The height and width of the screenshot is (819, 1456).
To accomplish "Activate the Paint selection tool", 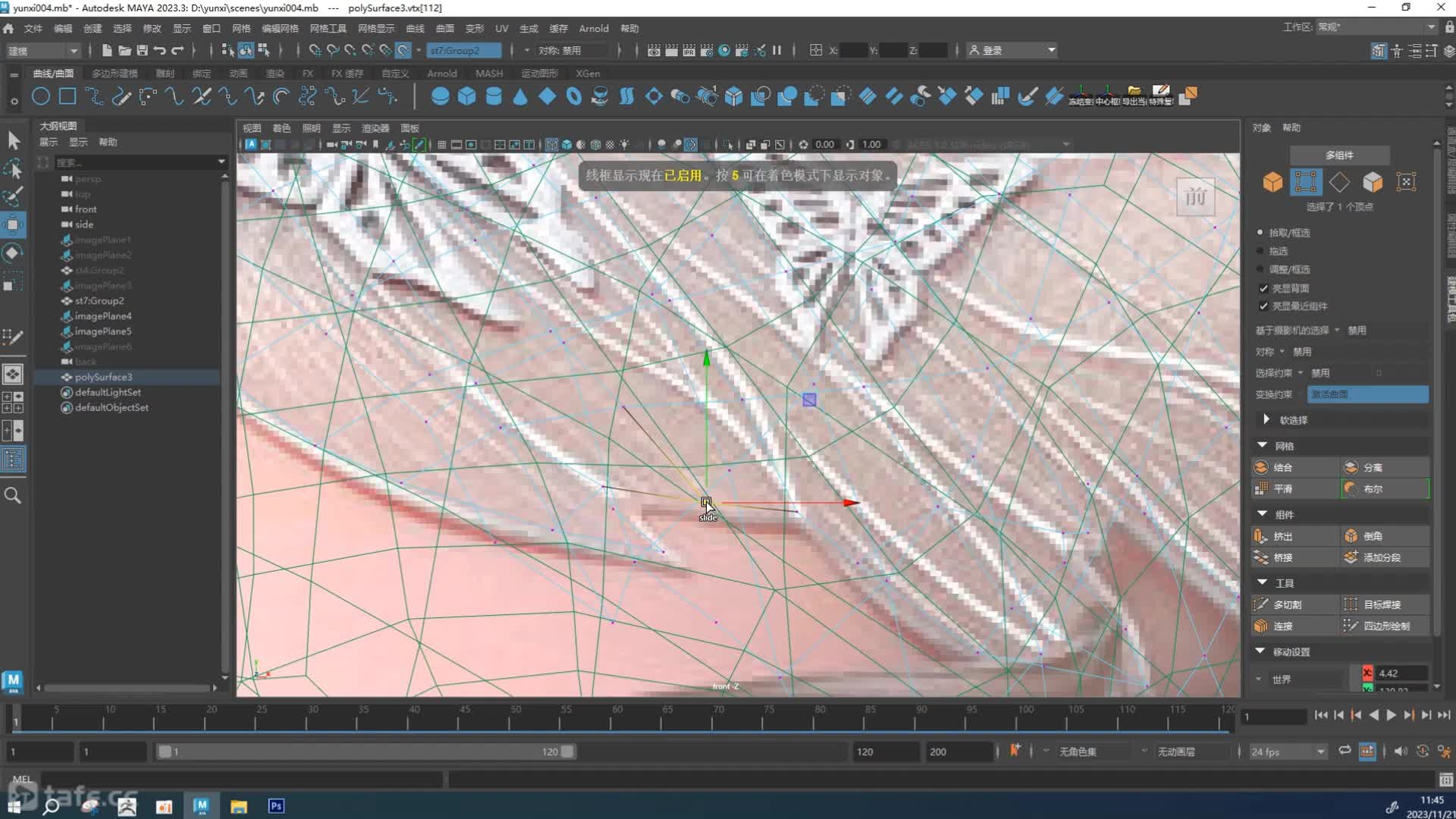I will (x=13, y=196).
